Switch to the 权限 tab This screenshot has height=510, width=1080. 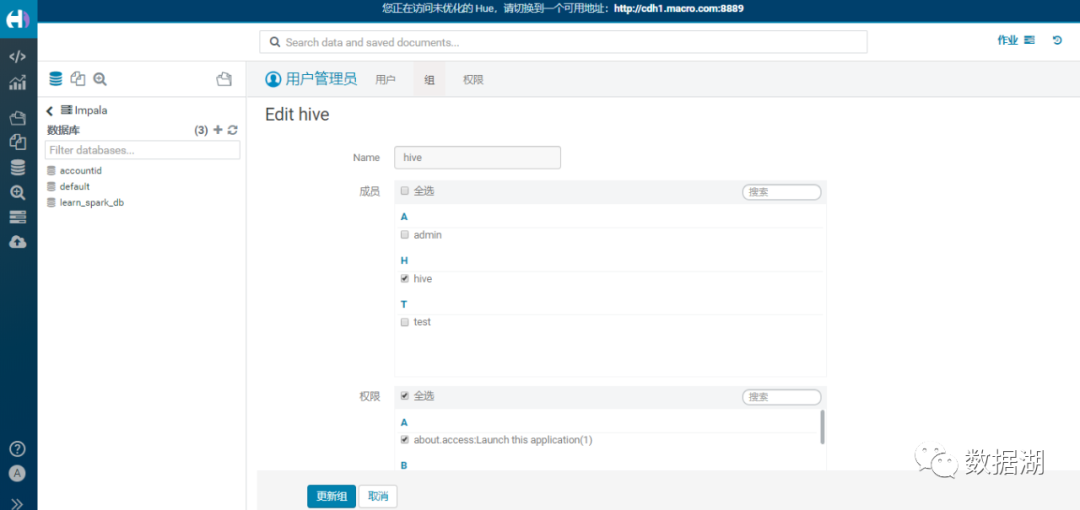point(473,80)
